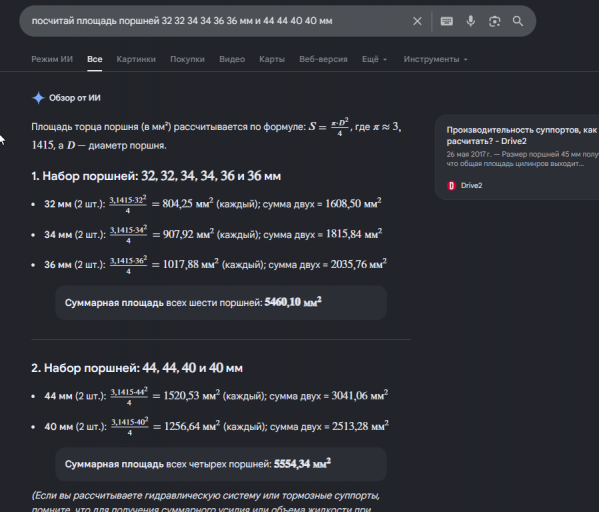Open search by image camera icon
The height and width of the screenshot is (512, 599).
pos(494,21)
